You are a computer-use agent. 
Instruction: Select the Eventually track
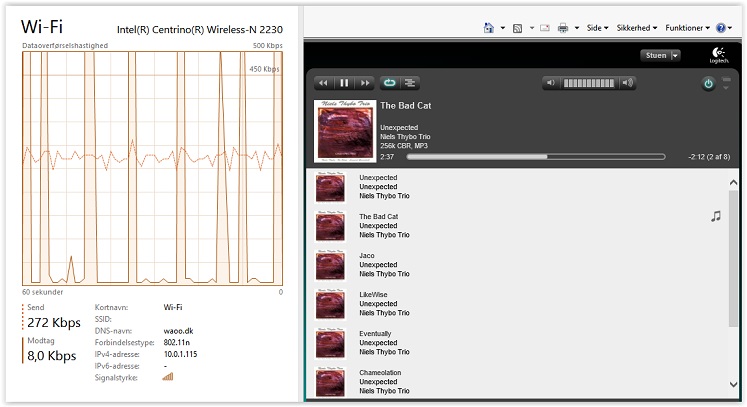pyautogui.click(x=518, y=343)
